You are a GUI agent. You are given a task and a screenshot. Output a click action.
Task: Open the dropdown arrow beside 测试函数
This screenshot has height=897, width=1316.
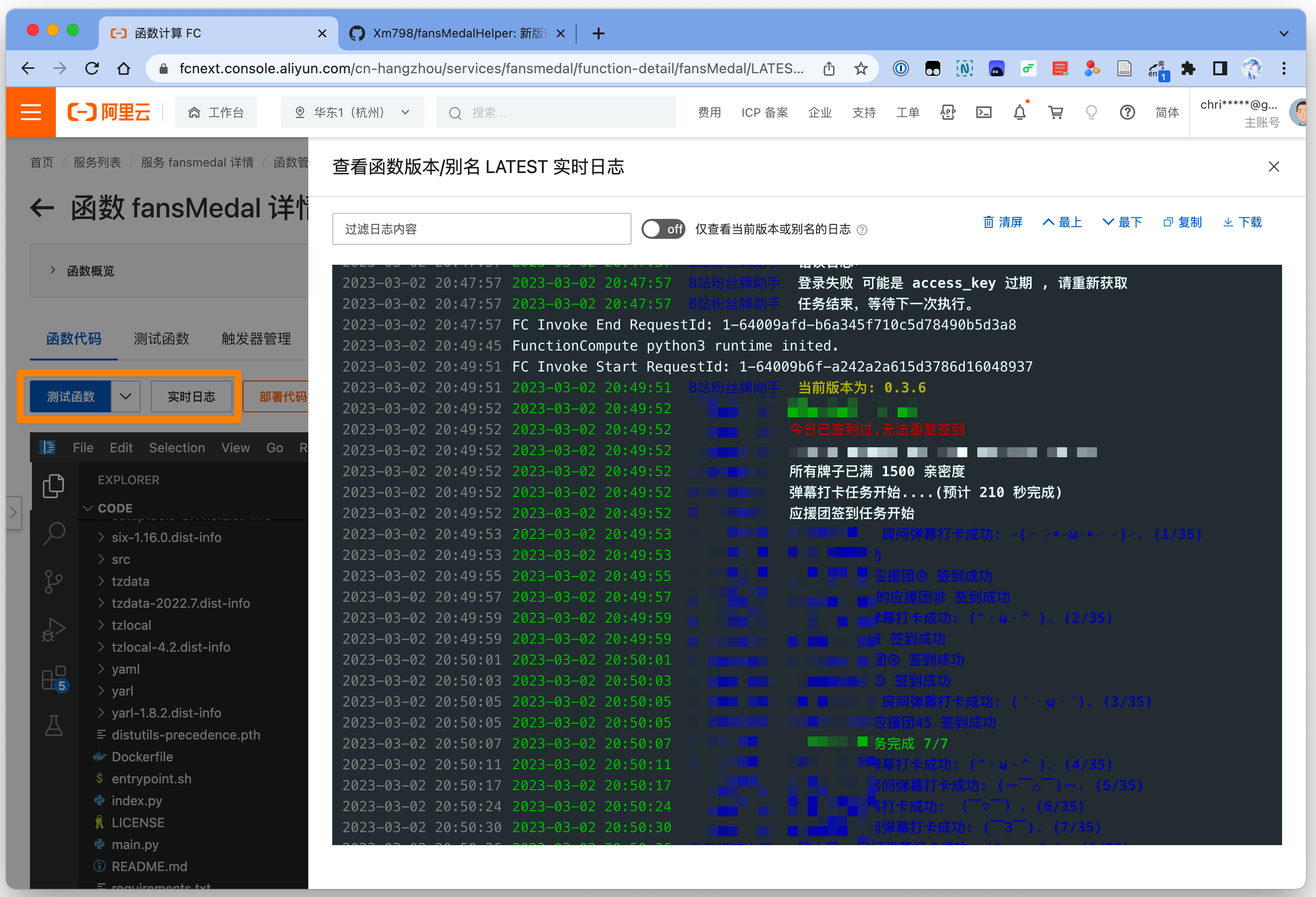126,396
